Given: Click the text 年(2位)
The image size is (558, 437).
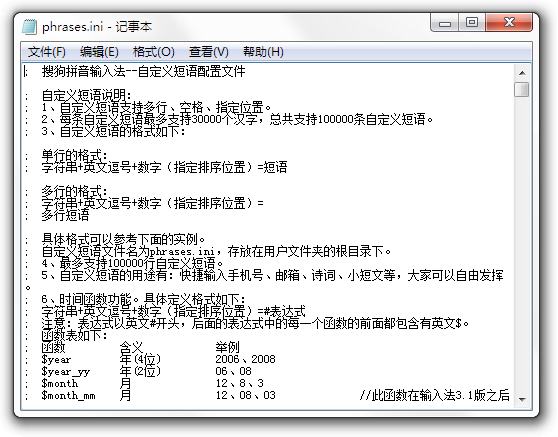Looking at the screenshot, I should (140, 371).
